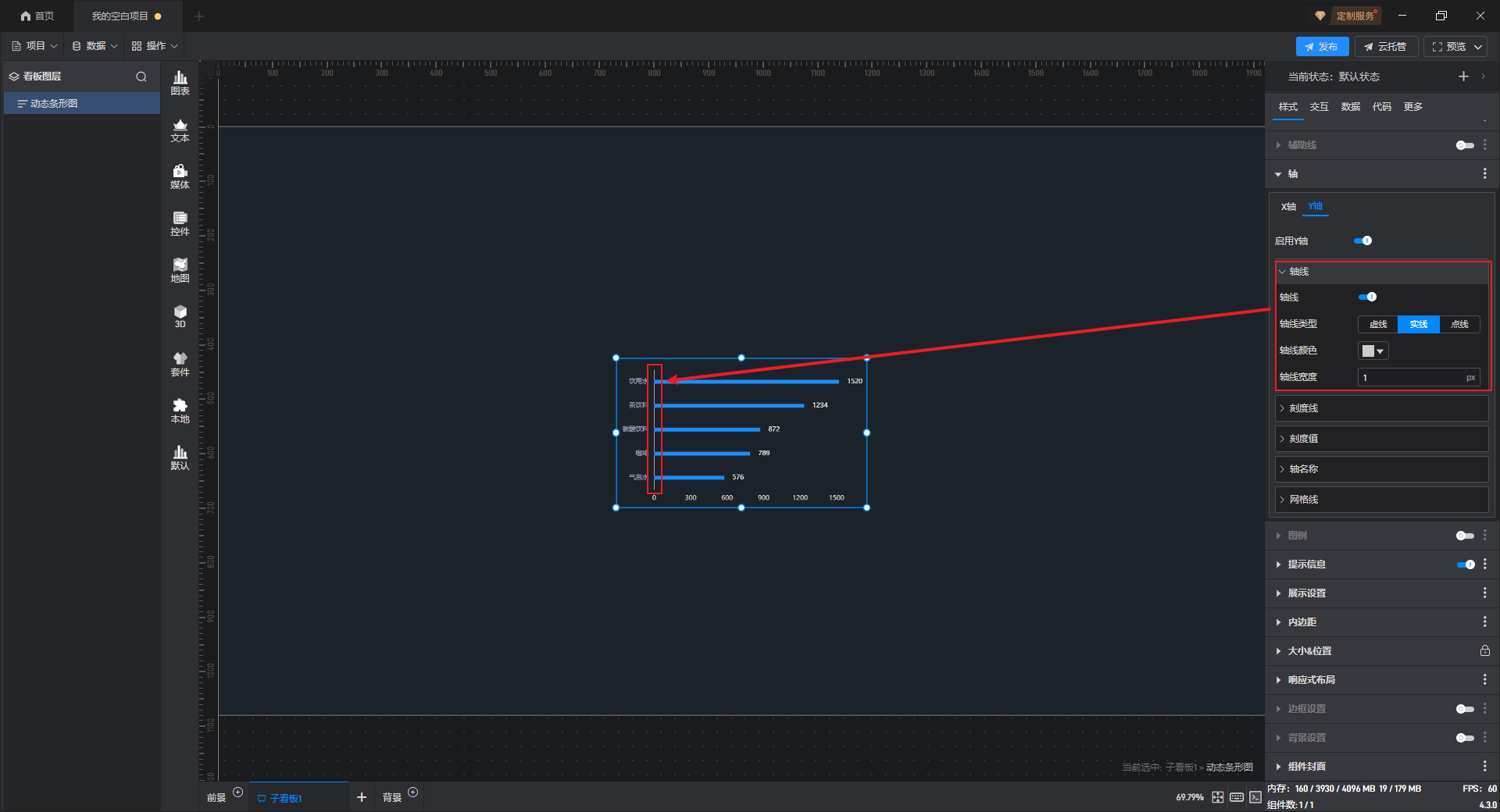Viewport: 1500px width, 812px height.
Task: Open the more options menu for 提示信息
Action: [1485, 564]
